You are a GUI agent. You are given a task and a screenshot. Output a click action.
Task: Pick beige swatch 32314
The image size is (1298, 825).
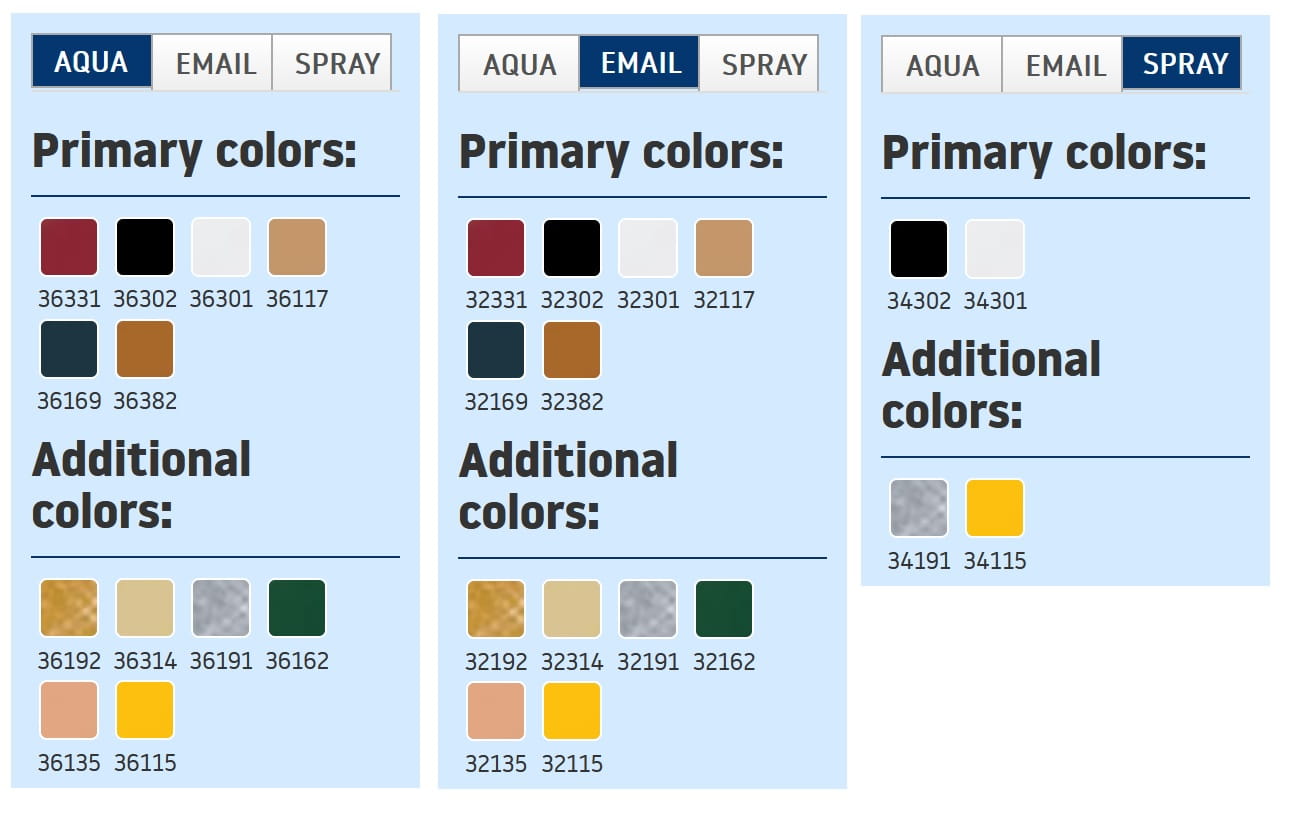point(572,609)
